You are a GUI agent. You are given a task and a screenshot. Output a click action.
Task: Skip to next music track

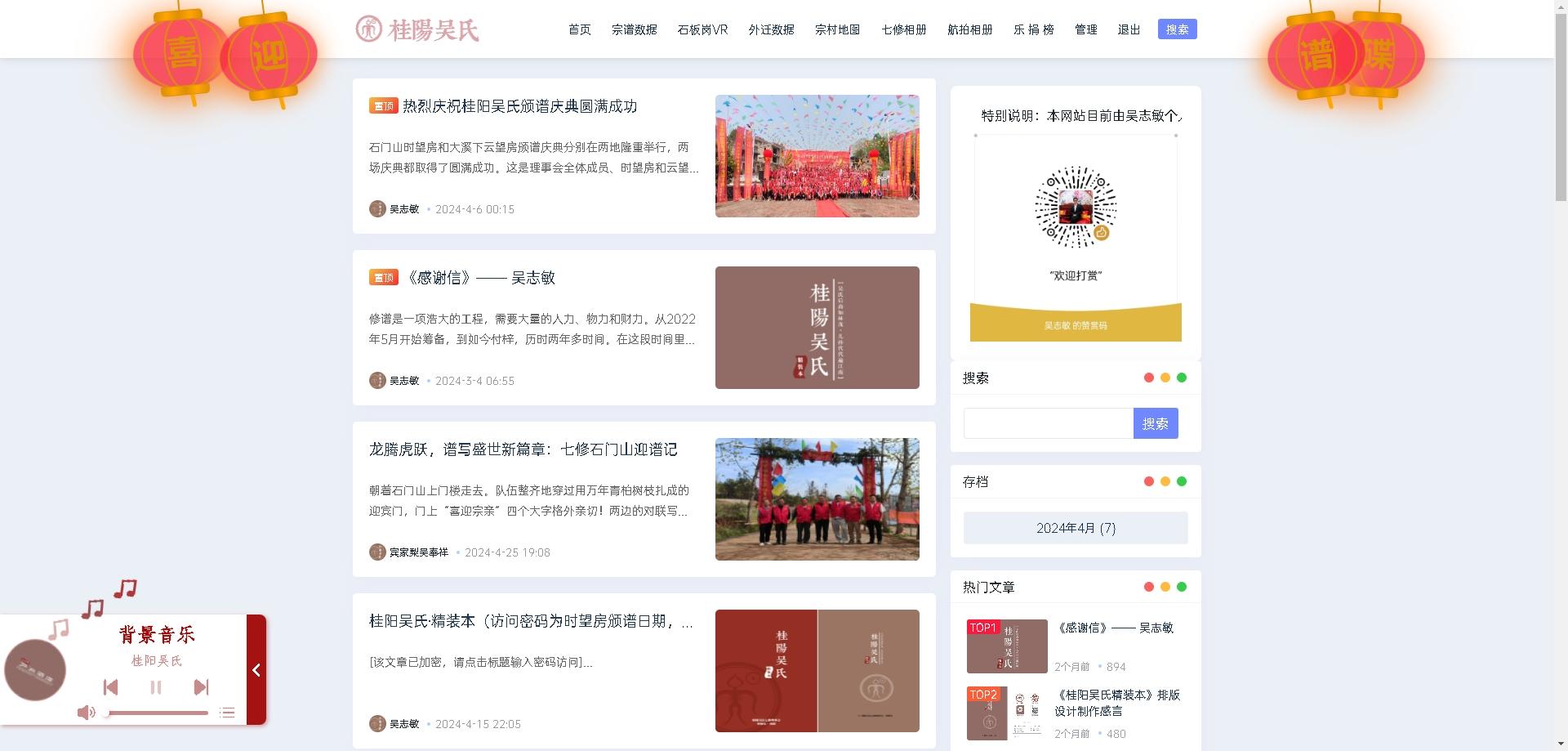[x=201, y=687]
